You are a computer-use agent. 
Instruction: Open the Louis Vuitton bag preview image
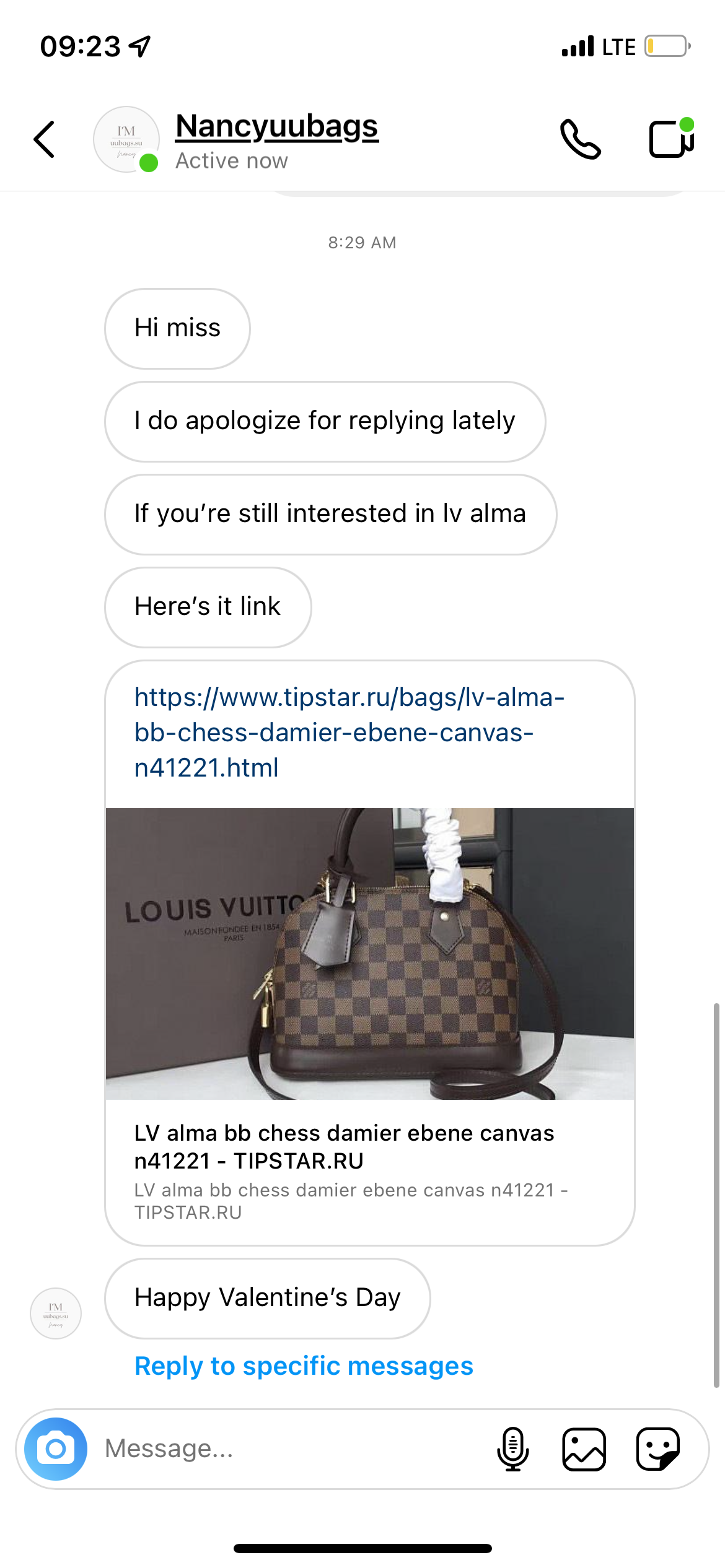pyautogui.click(x=370, y=954)
